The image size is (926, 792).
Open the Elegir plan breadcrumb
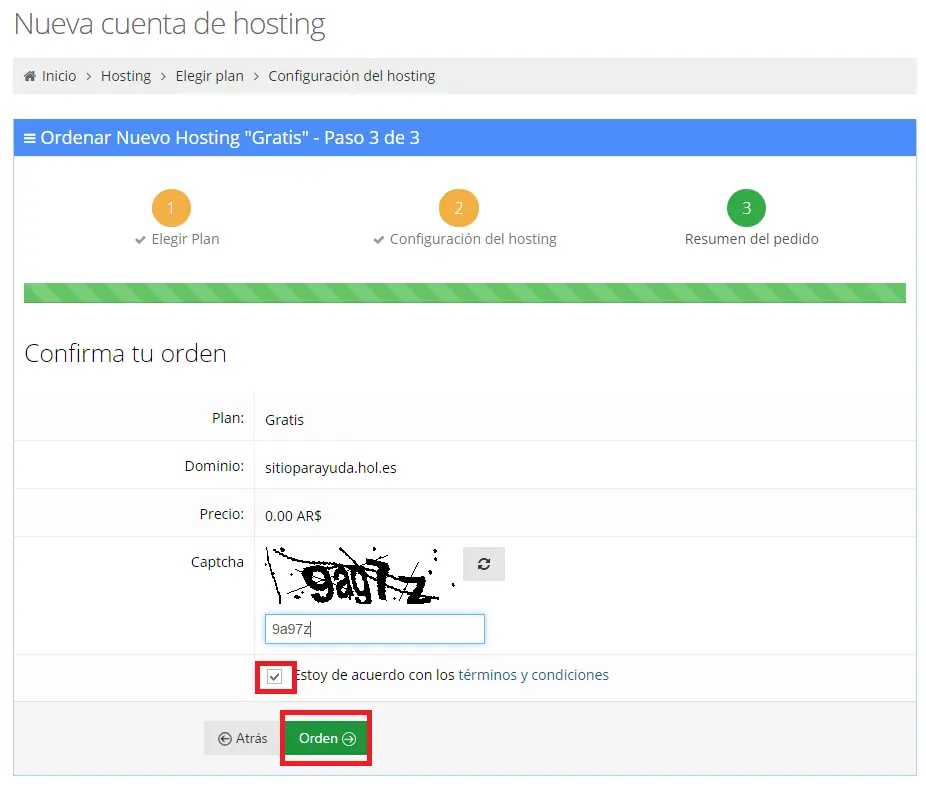[x=210, y=76]
